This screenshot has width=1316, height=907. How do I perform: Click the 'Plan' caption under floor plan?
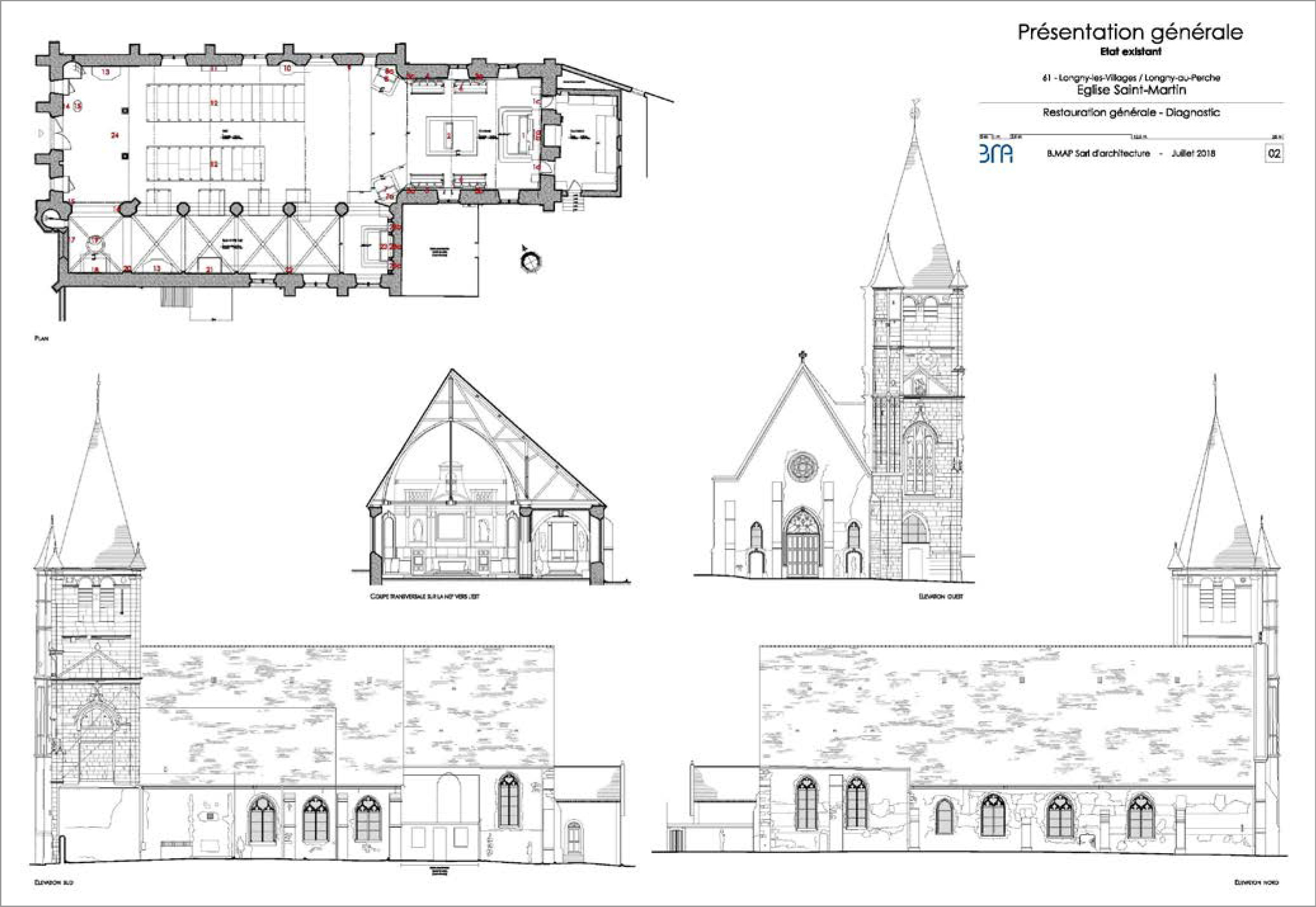pyautogui.click(x=41, y=339)
